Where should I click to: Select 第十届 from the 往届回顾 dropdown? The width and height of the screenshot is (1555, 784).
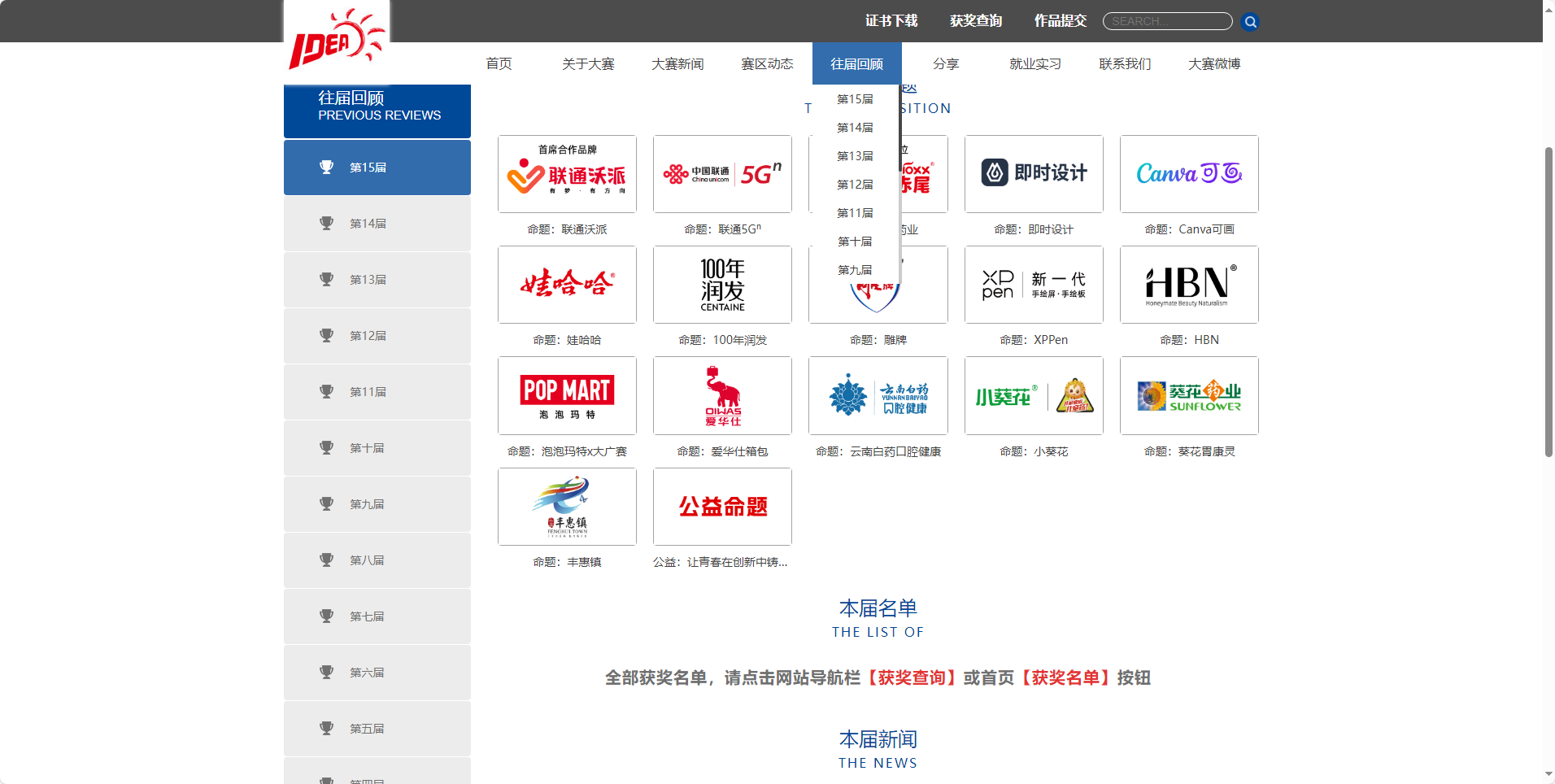coord(856,242)
